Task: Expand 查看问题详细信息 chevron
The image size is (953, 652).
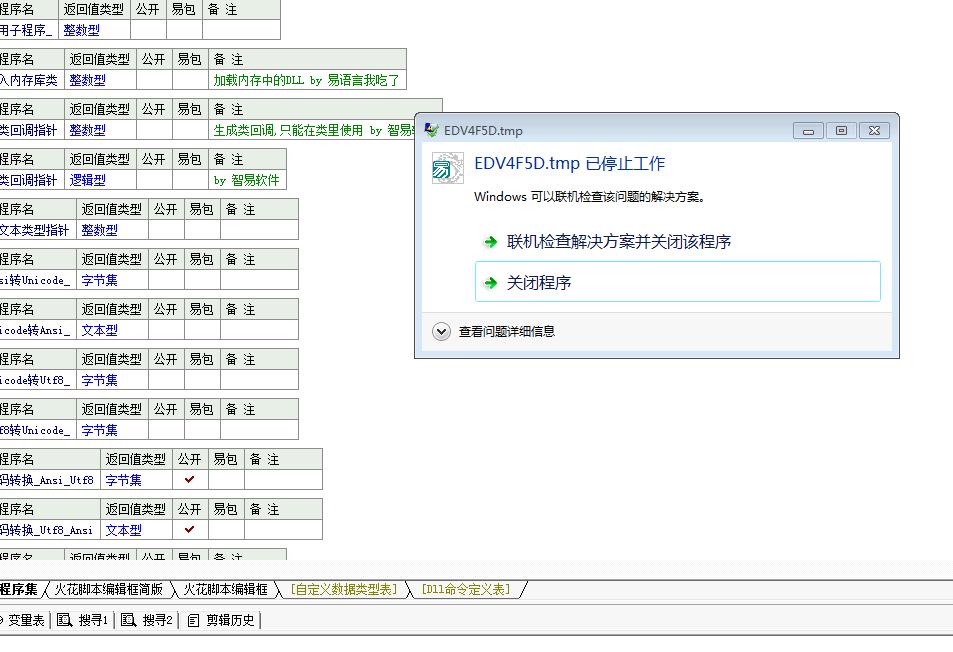Action: [441, 332]
